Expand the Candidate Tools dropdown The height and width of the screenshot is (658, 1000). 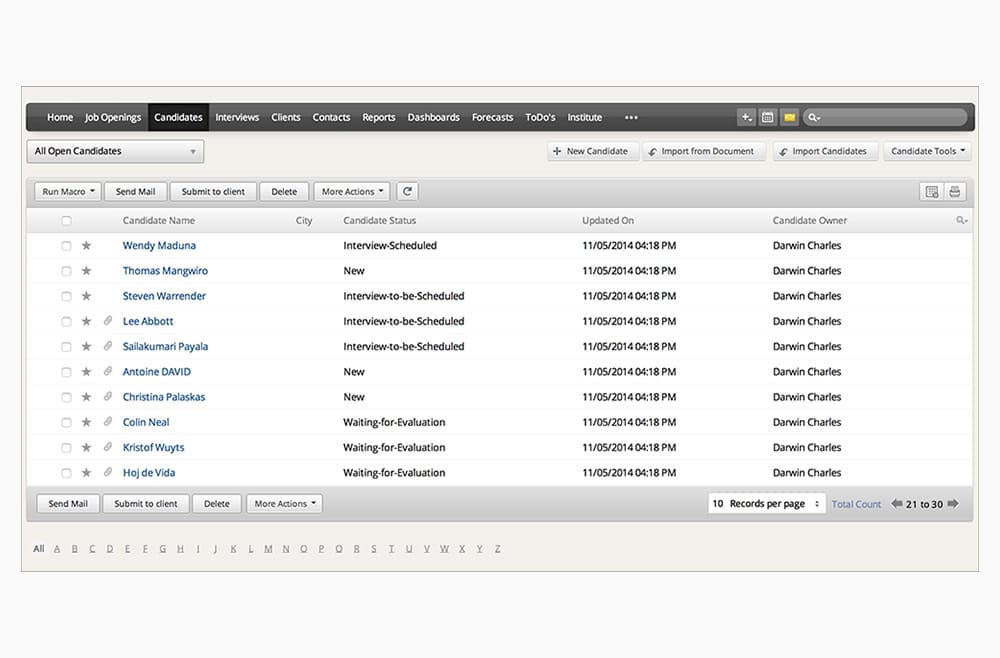pyautogui.click(x=927, y=151)
